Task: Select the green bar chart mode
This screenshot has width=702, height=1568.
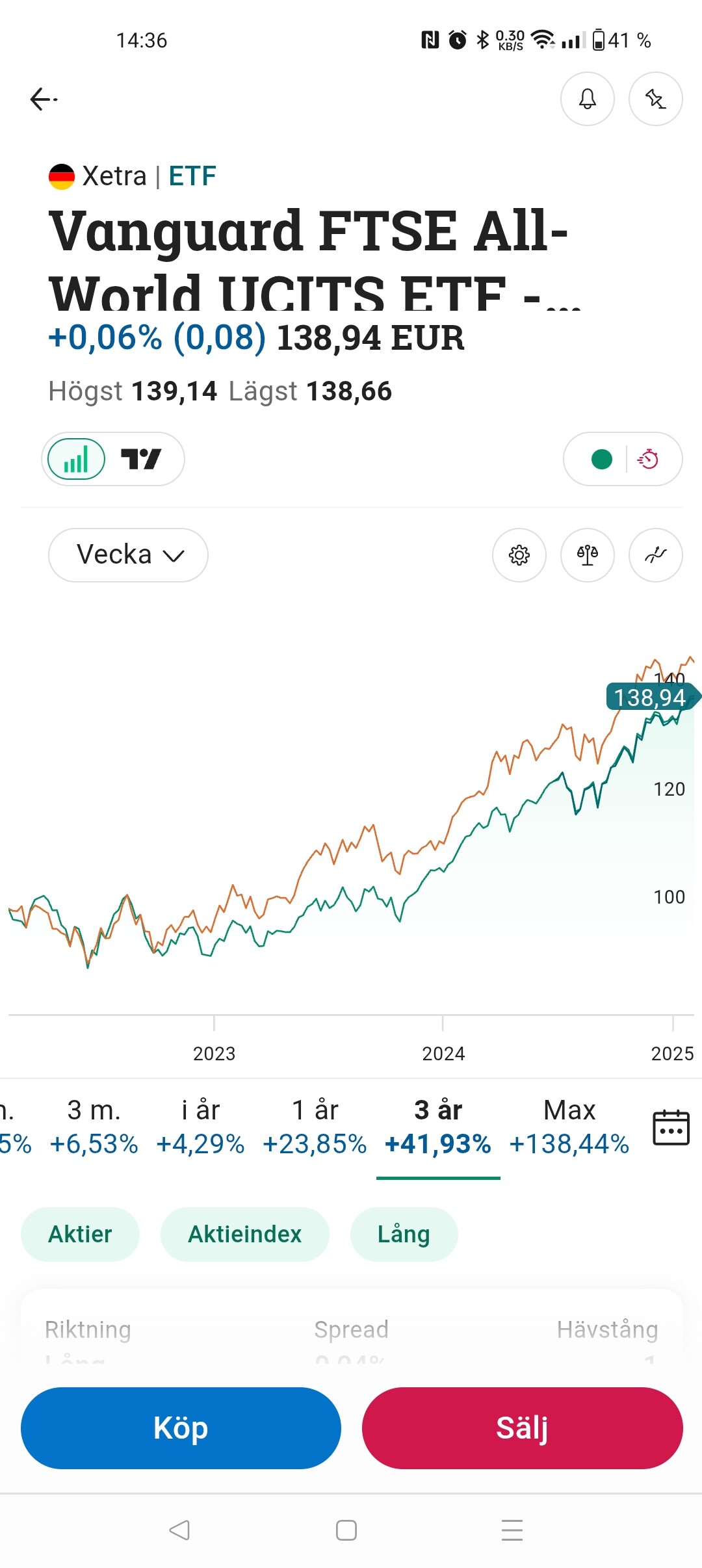Action: pos(77,459)
